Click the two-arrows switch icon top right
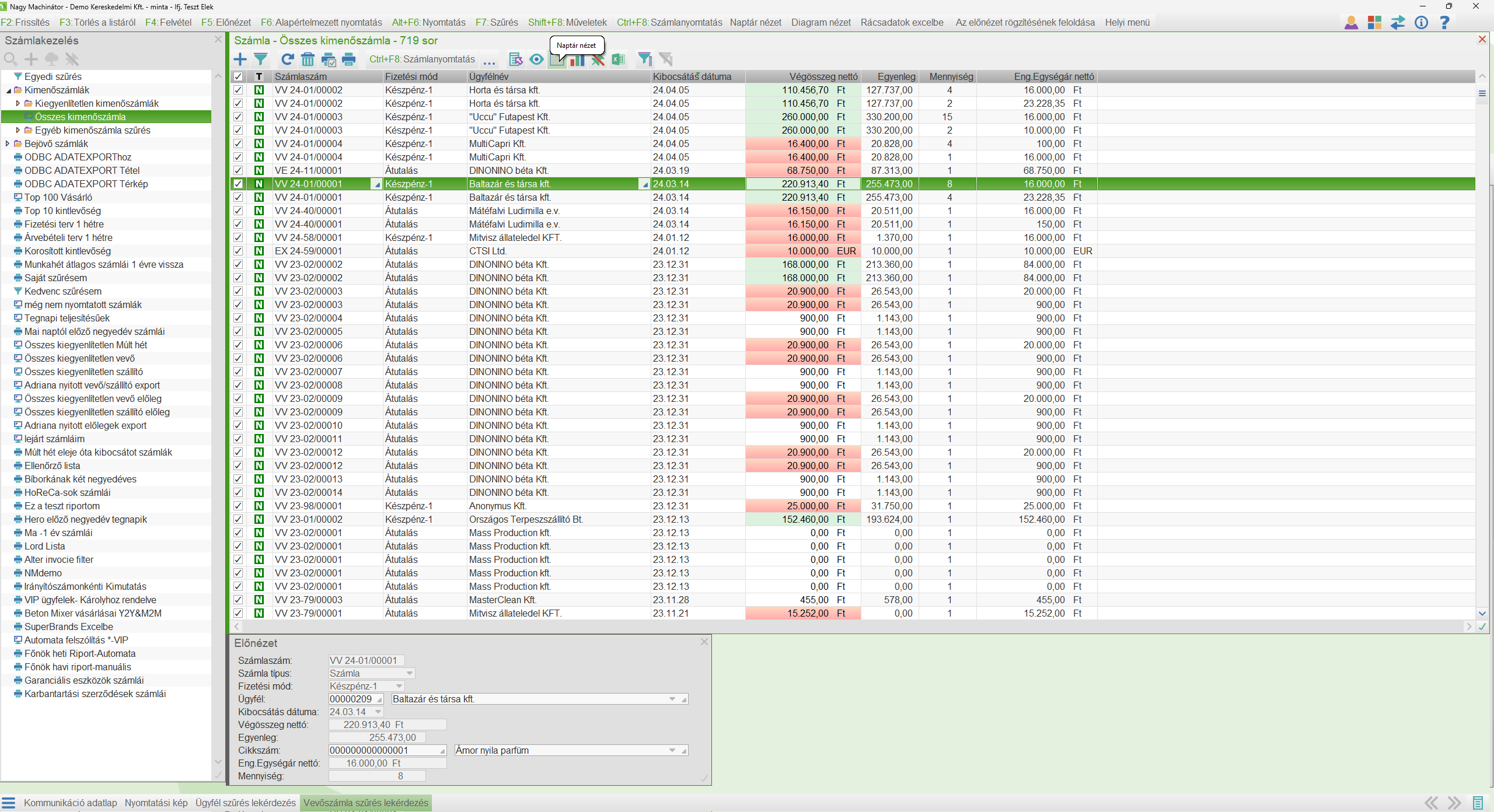 pyautogui.click(x=1398, y=22)
